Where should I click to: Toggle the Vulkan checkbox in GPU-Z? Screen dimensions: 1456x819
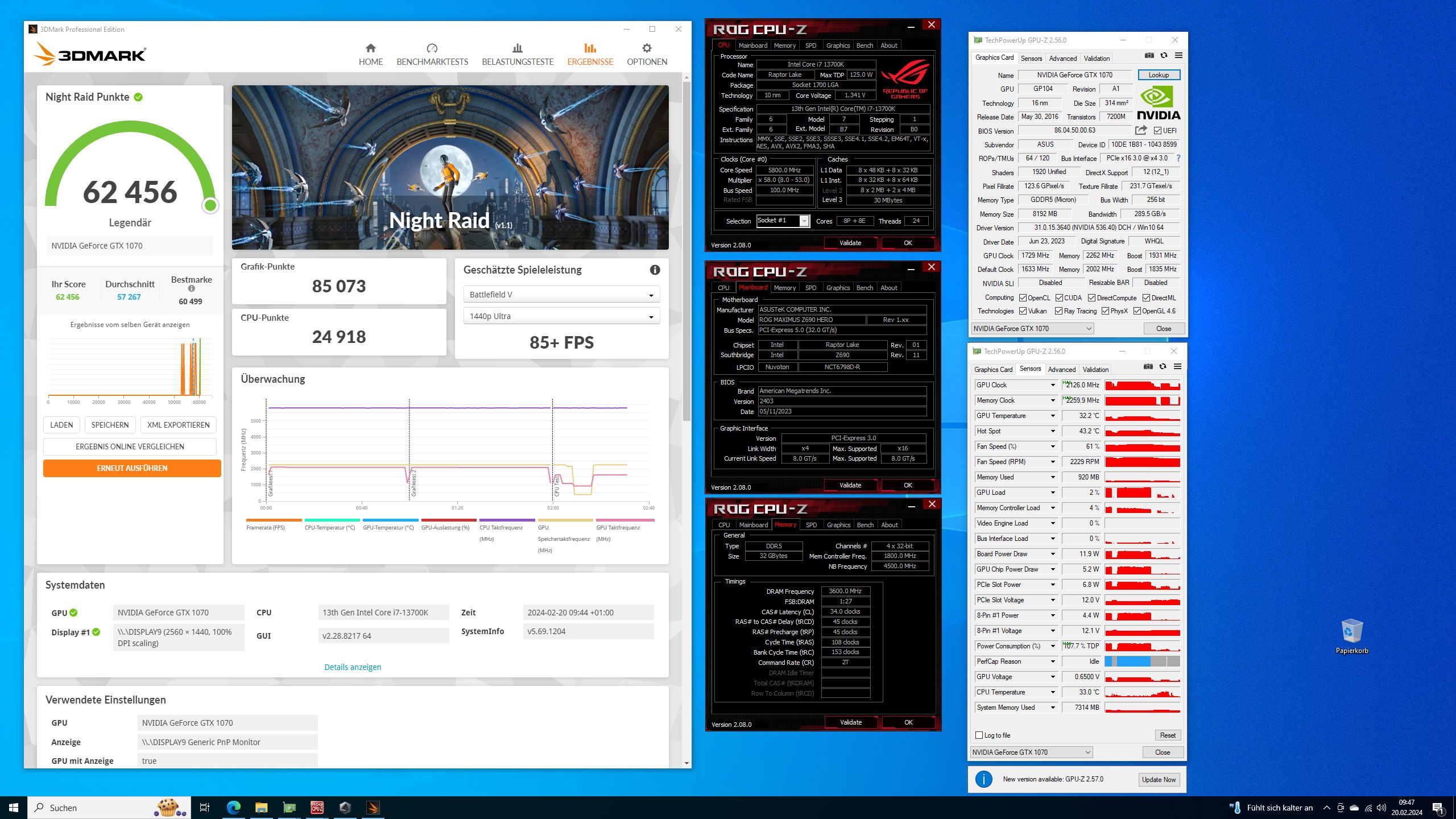(1023, 311)
